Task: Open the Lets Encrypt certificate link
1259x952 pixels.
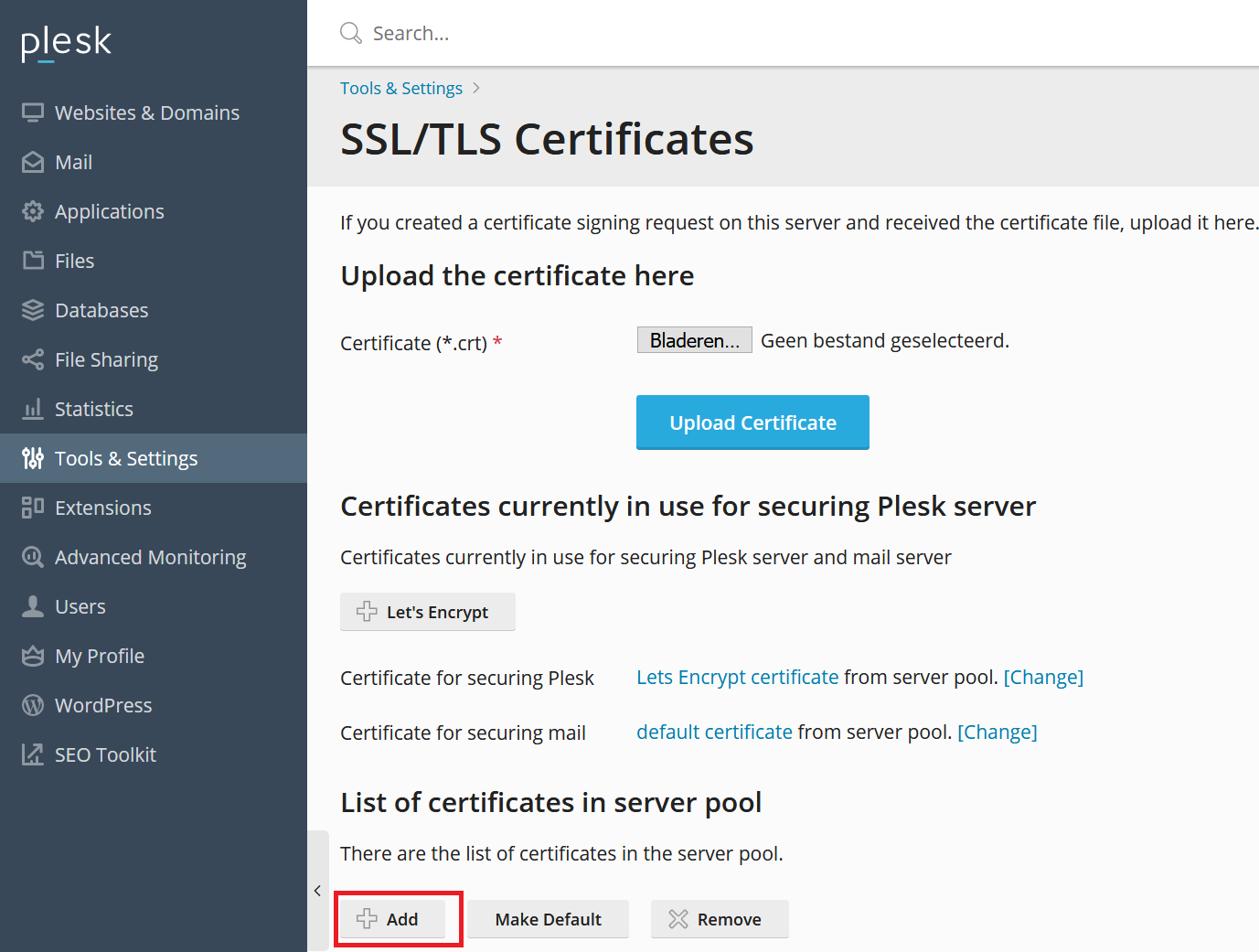Action: click(738, 678)
